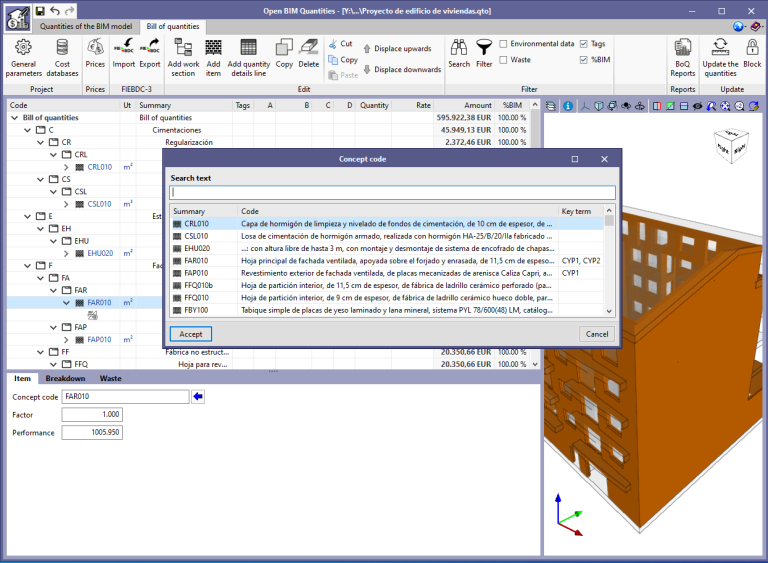
Task: Click the Prices icon in the ribbon
Action: click(x=95, y=55)
